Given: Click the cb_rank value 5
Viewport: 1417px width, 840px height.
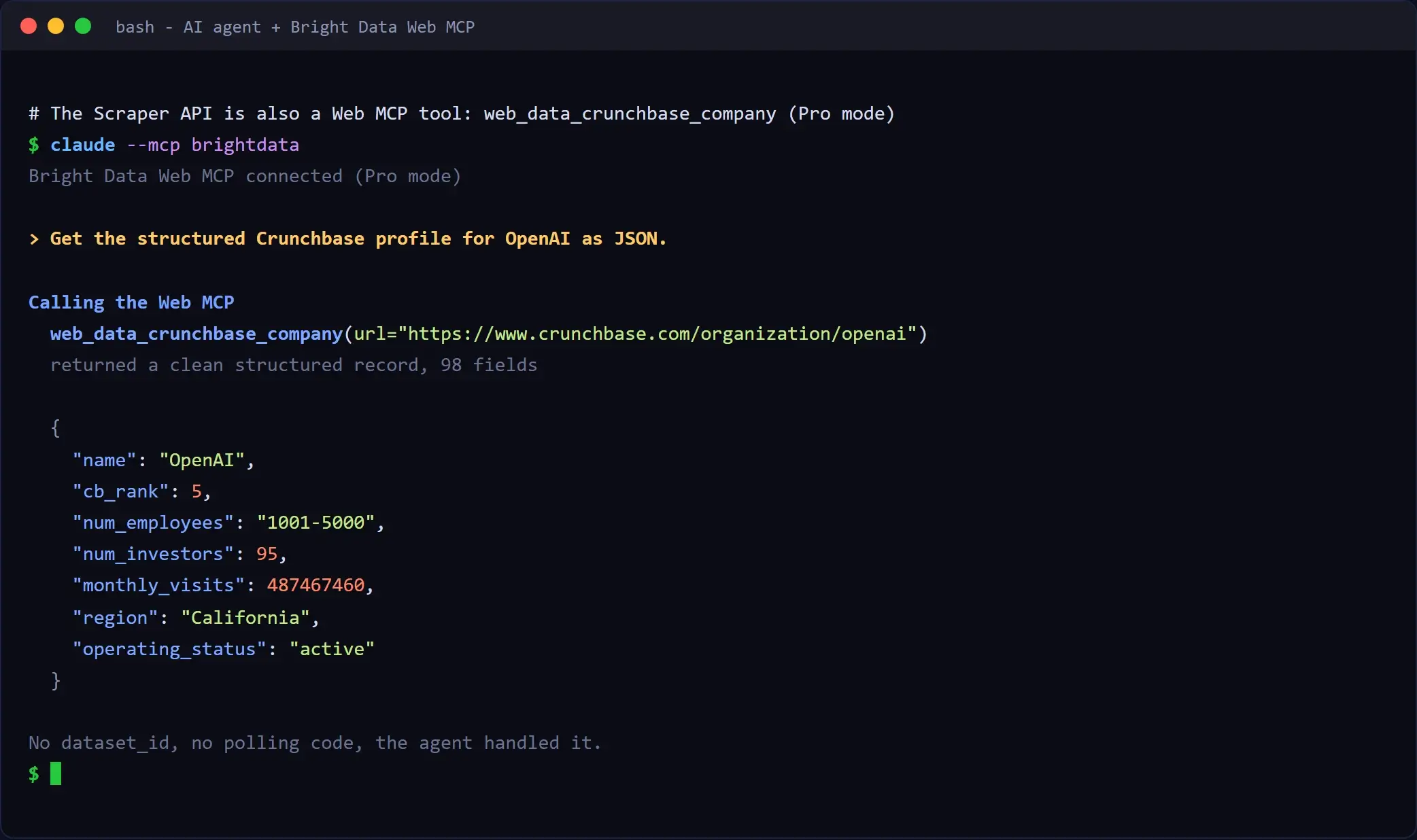Looking at the screenshot, I should [197, 491].
